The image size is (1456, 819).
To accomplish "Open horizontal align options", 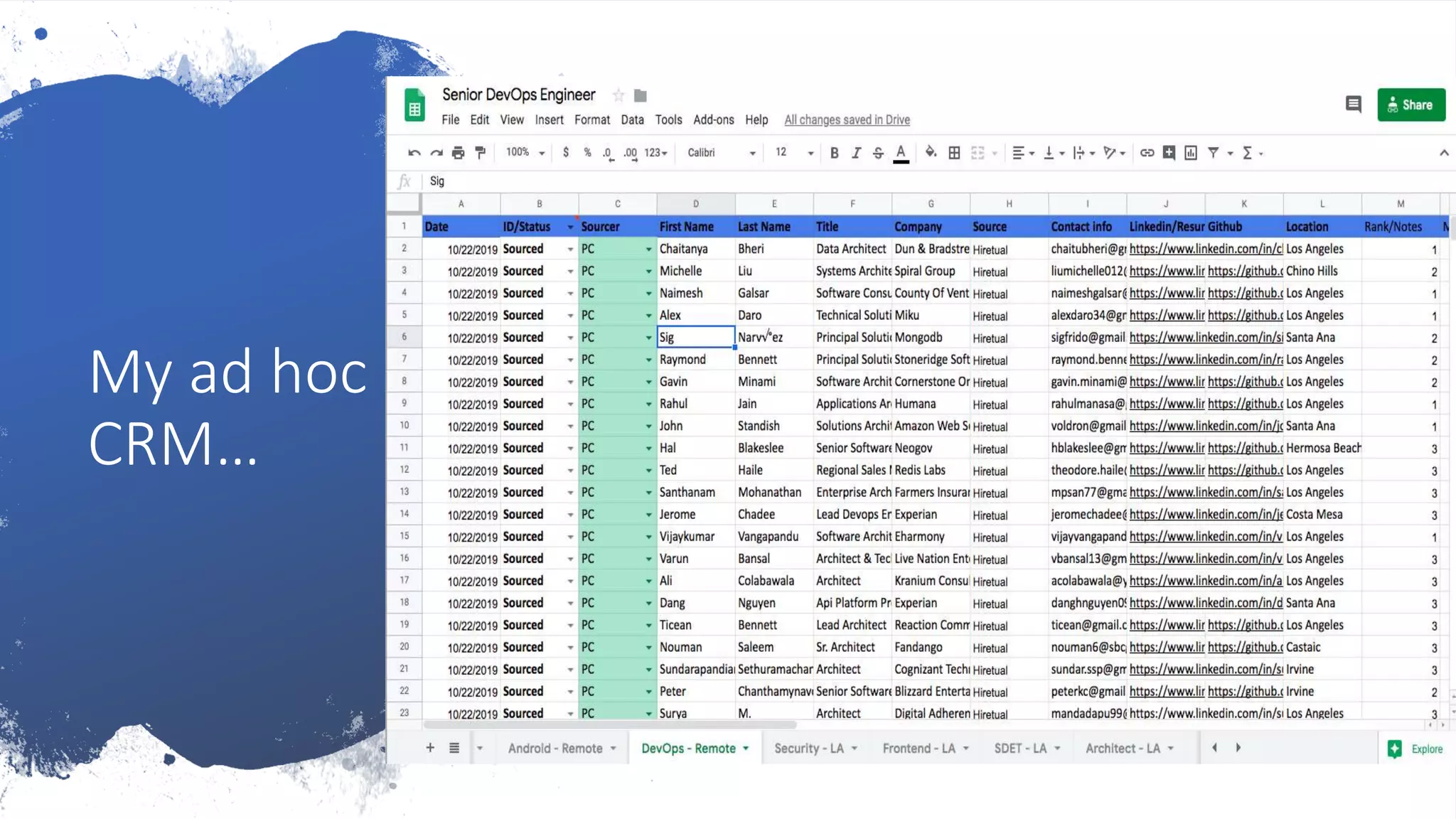I will pyautogui.click(x=1023, y=153).
